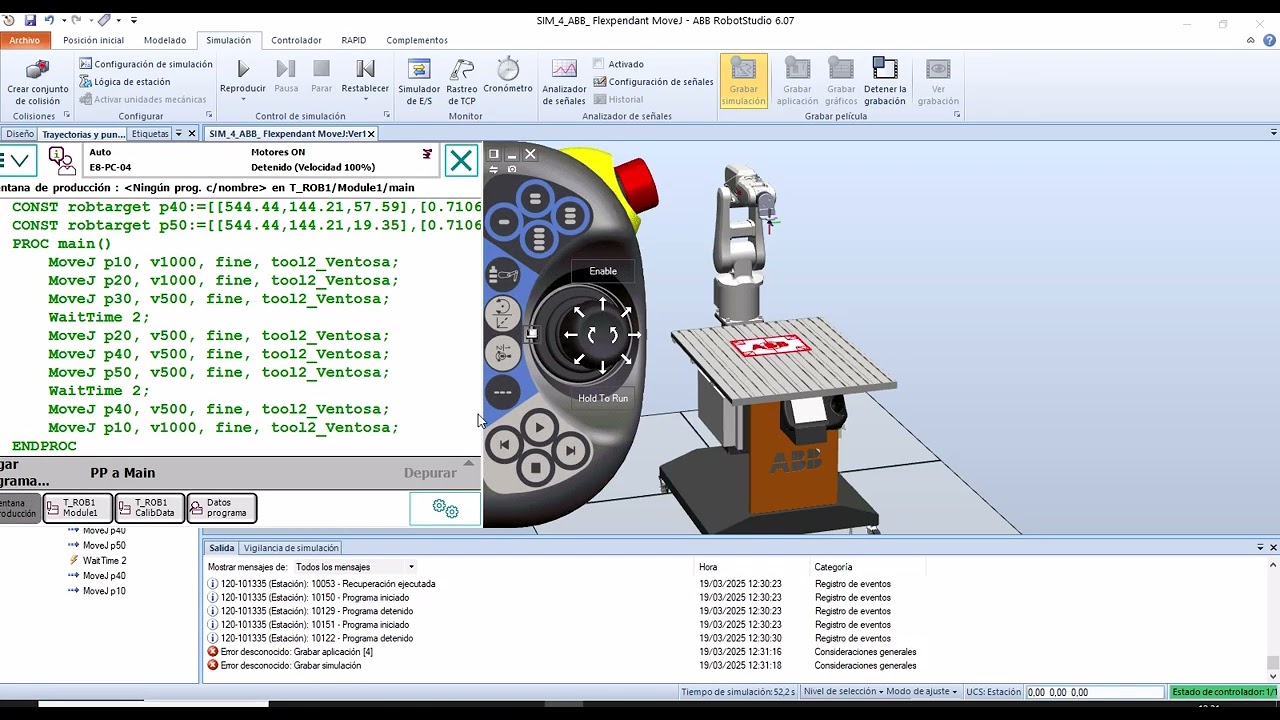This screenshot has width=1280, height=720.
Task: Open Configurar group dialog launcher
Action: (x=209, y=115)
